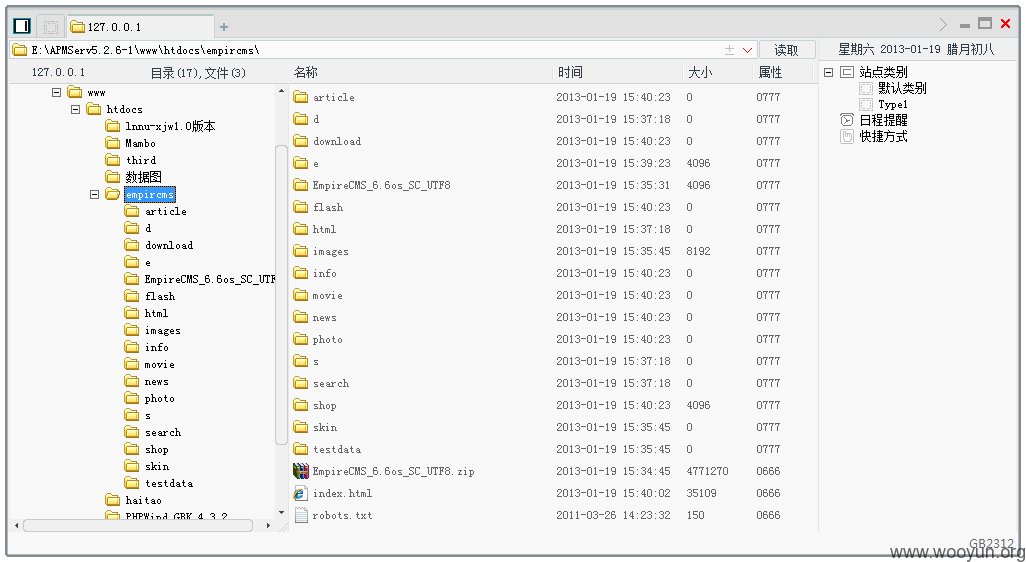Sort by 时间 column header

point(570,73)
